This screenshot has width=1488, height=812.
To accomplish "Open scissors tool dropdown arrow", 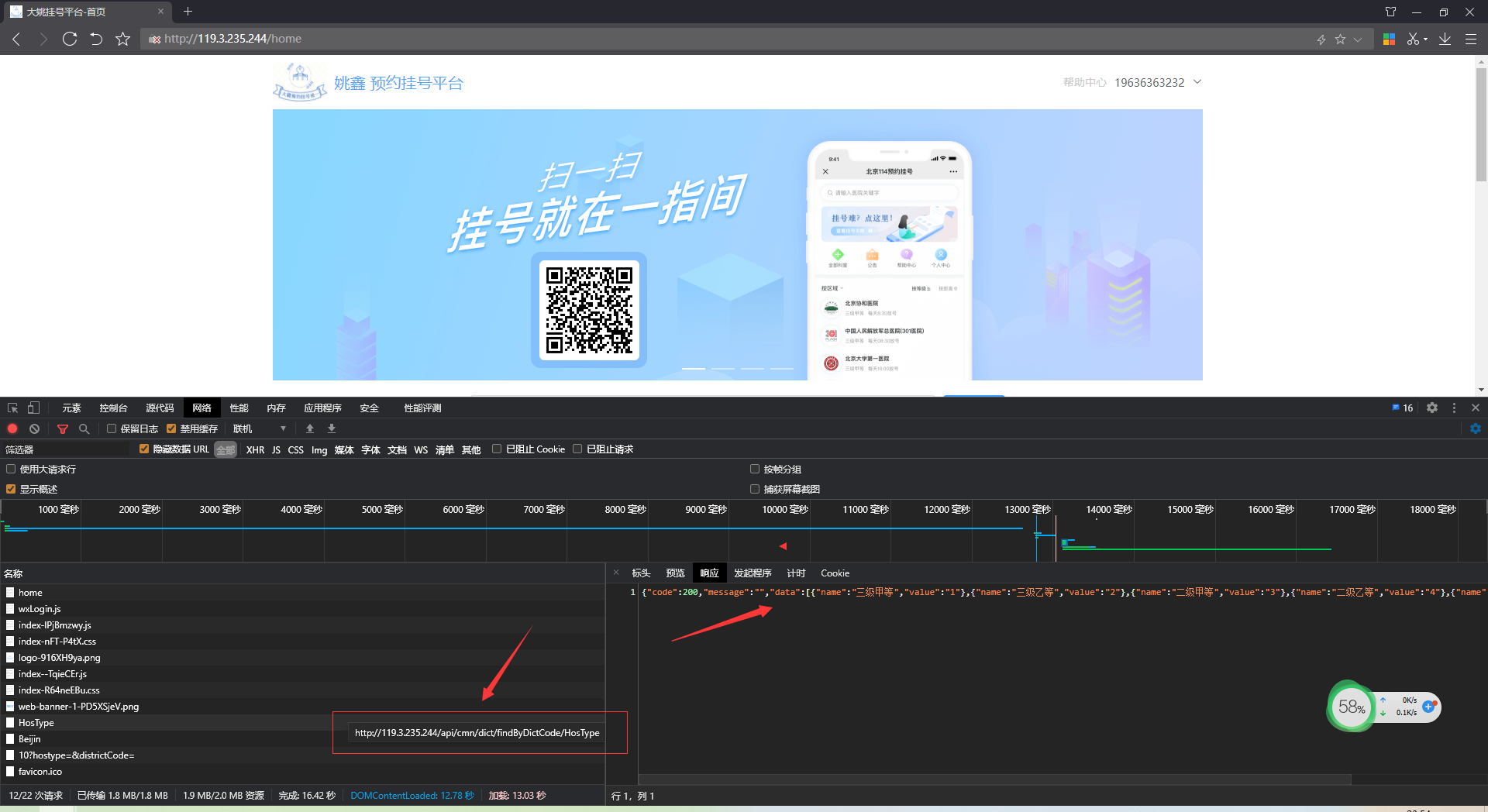I will [x=1425, y=40].
